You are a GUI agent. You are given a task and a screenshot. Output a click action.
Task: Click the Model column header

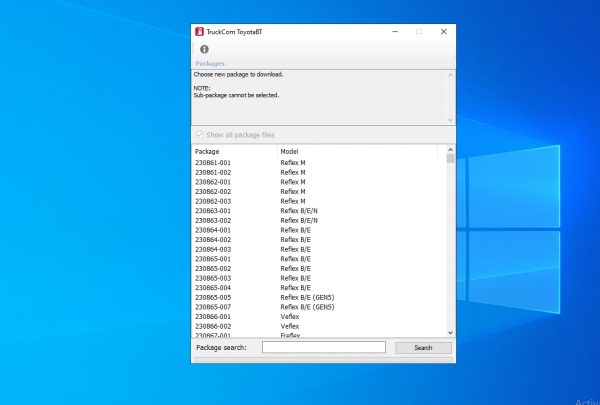[x=357, y=152]
